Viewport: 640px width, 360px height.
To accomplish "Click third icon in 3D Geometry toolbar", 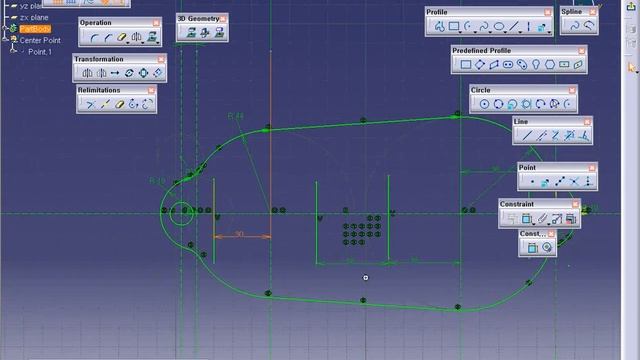I will pyautogui.click(x=219, y=33).
